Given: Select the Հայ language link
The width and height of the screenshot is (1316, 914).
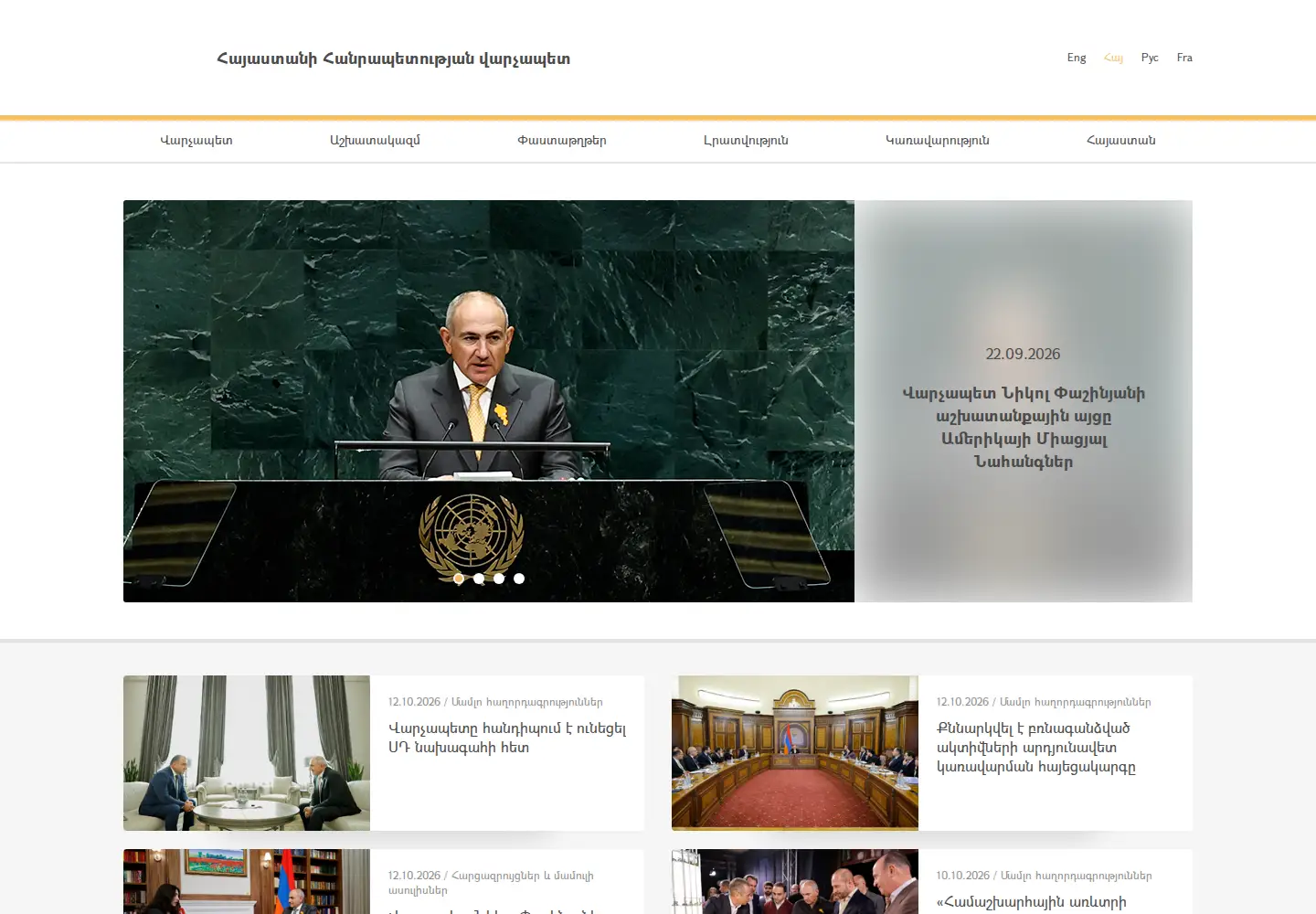Looking at the screenshot, I should [x=1113, y=58].
